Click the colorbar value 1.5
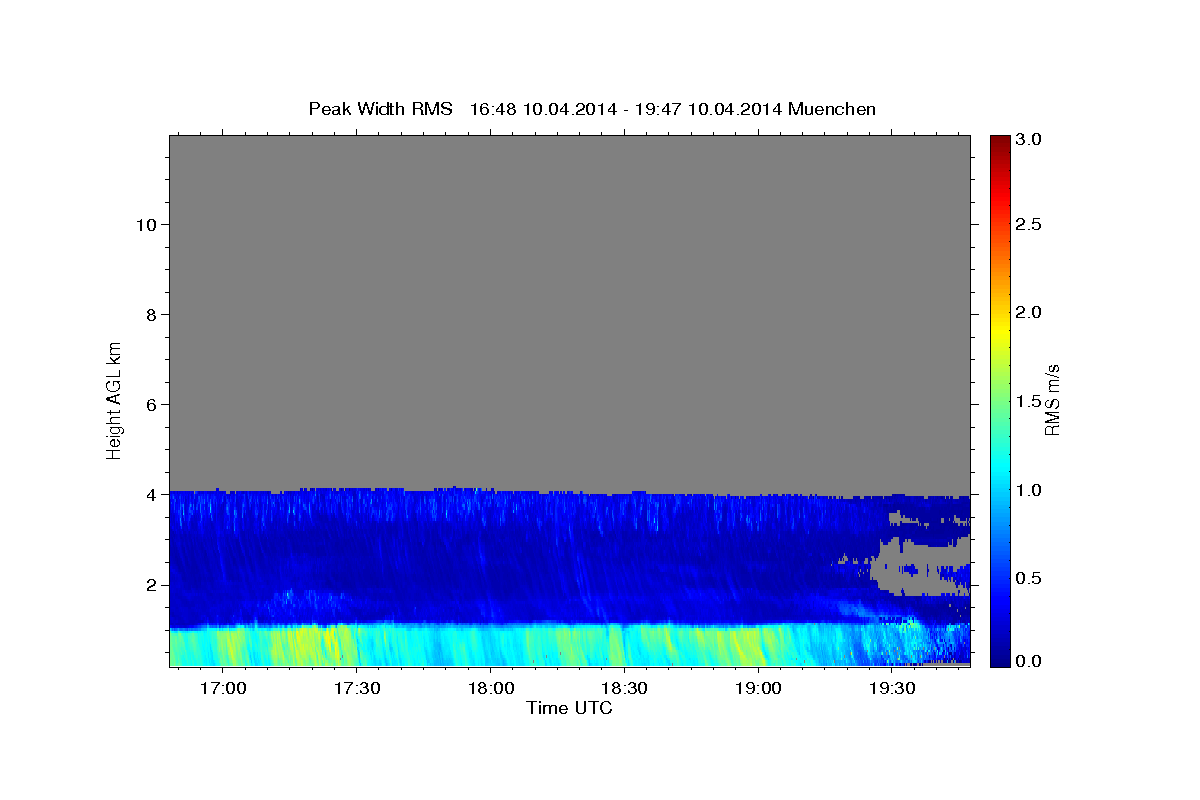The width and height of the screenshot is (1200, 800). (x=1029, y=401)
